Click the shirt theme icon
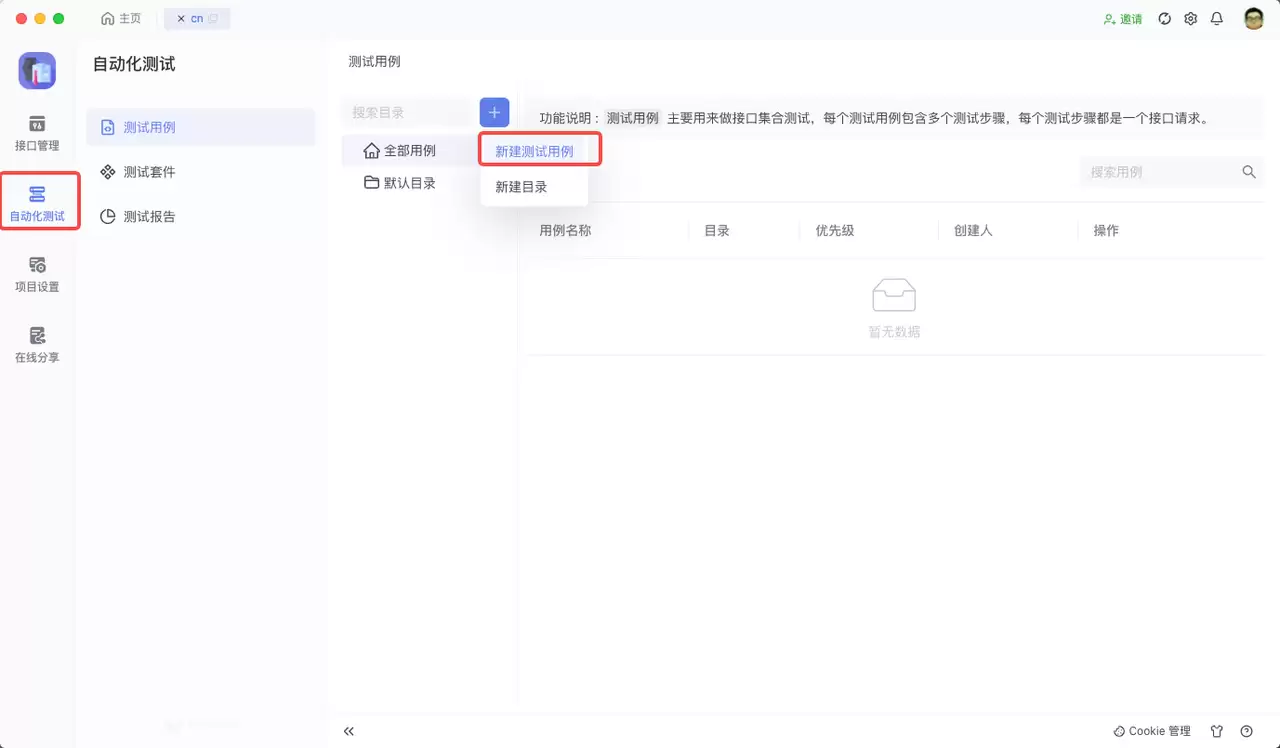The width and height of the screenshot is (1280, 748). tap(1217, 731)
